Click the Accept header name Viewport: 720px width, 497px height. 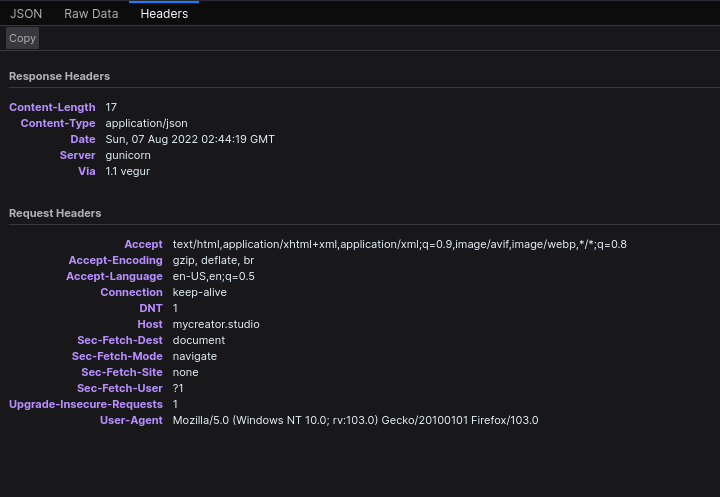pos(143,244)
